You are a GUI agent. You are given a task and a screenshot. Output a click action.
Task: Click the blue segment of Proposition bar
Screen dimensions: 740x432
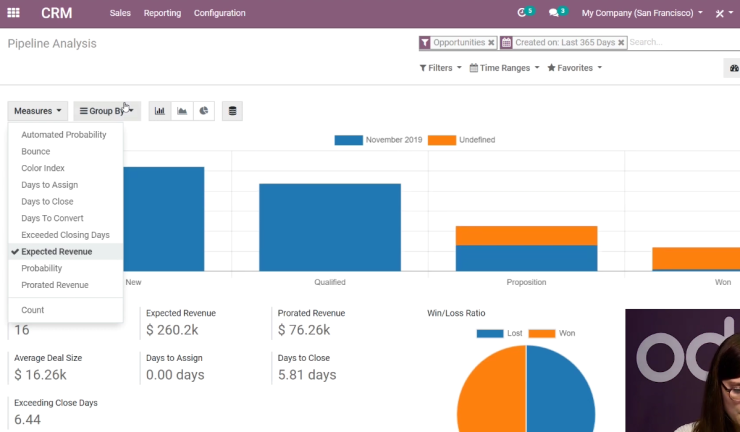pos(526,258)
